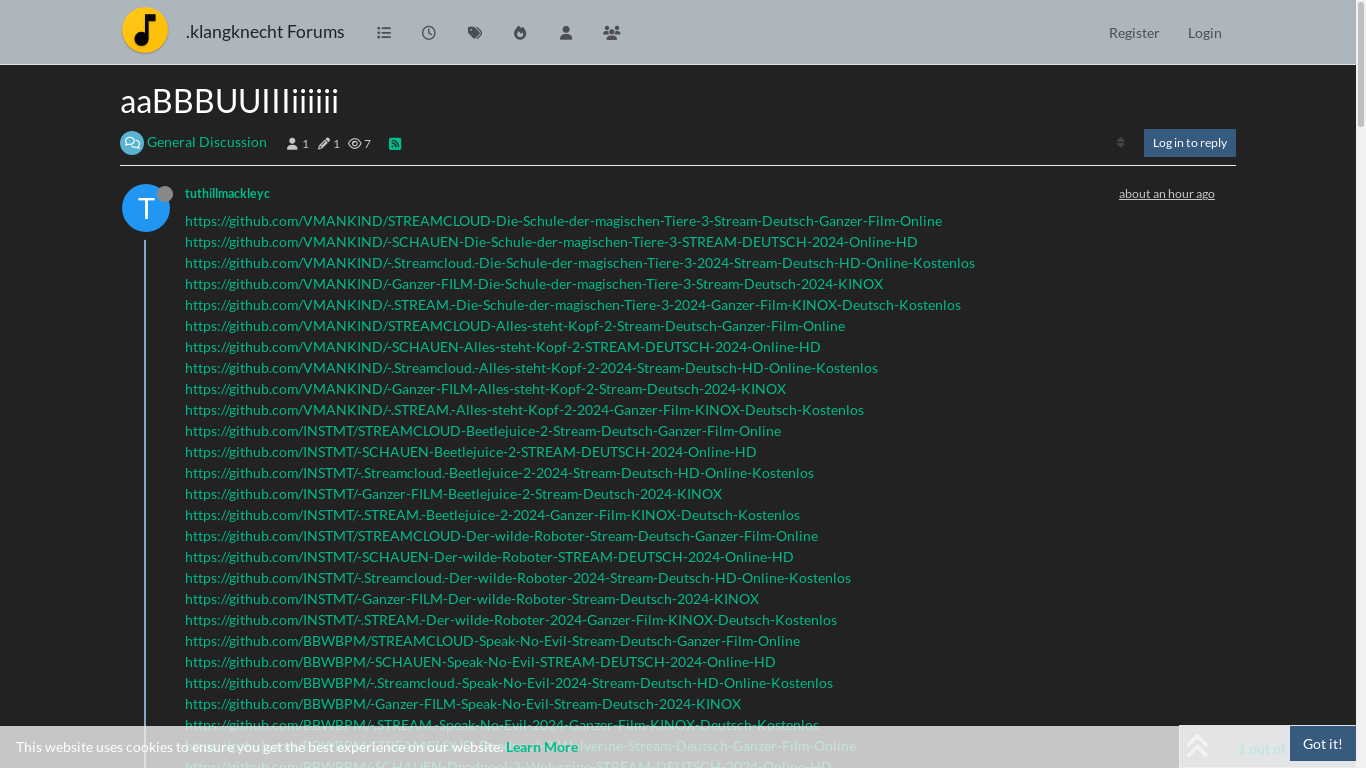Open the INSTMT STREAMCLOUD Der-wilde-Roboter link
The width and height of the screenshot is (1366, 768).
click(501, 536)
